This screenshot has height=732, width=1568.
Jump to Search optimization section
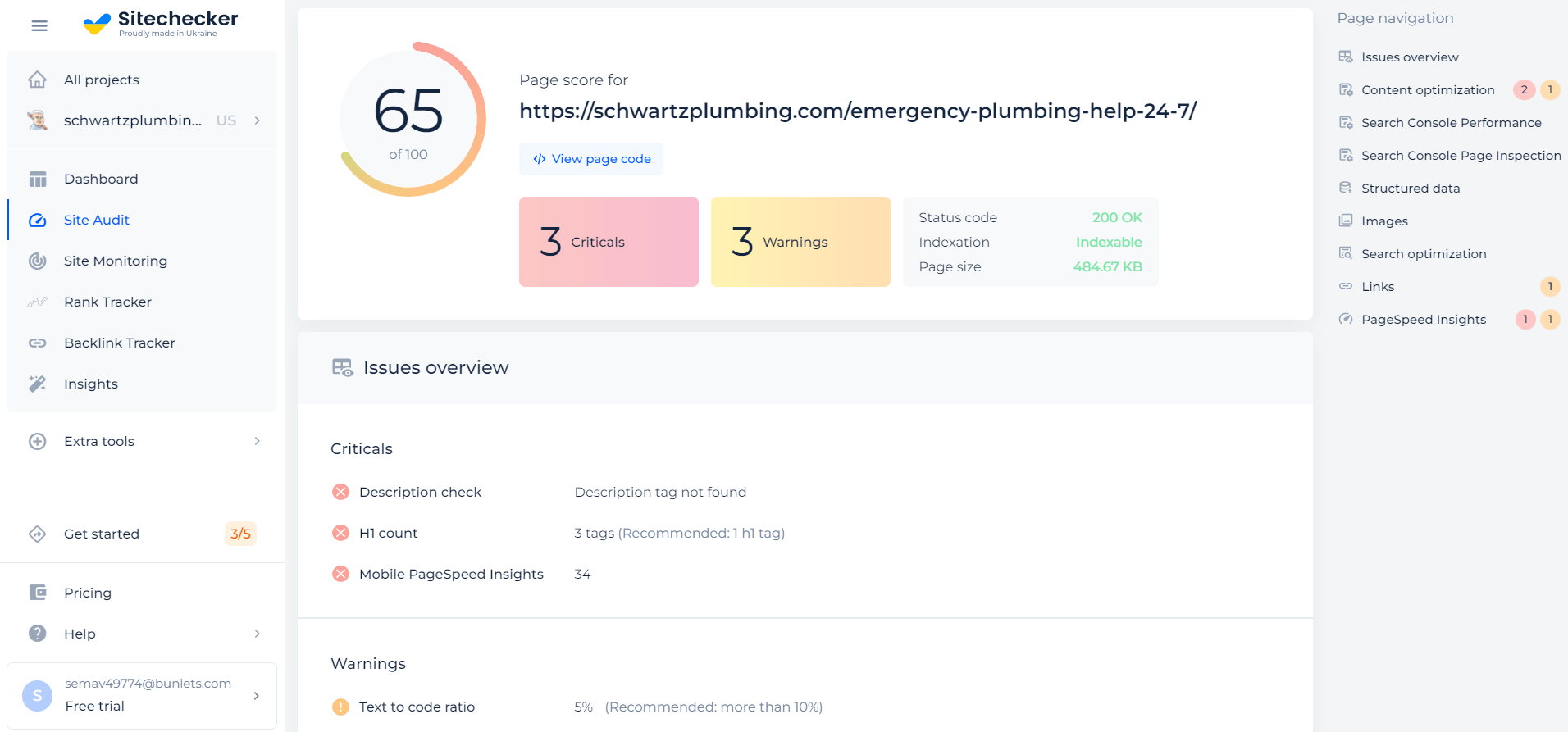(1424, 254)
